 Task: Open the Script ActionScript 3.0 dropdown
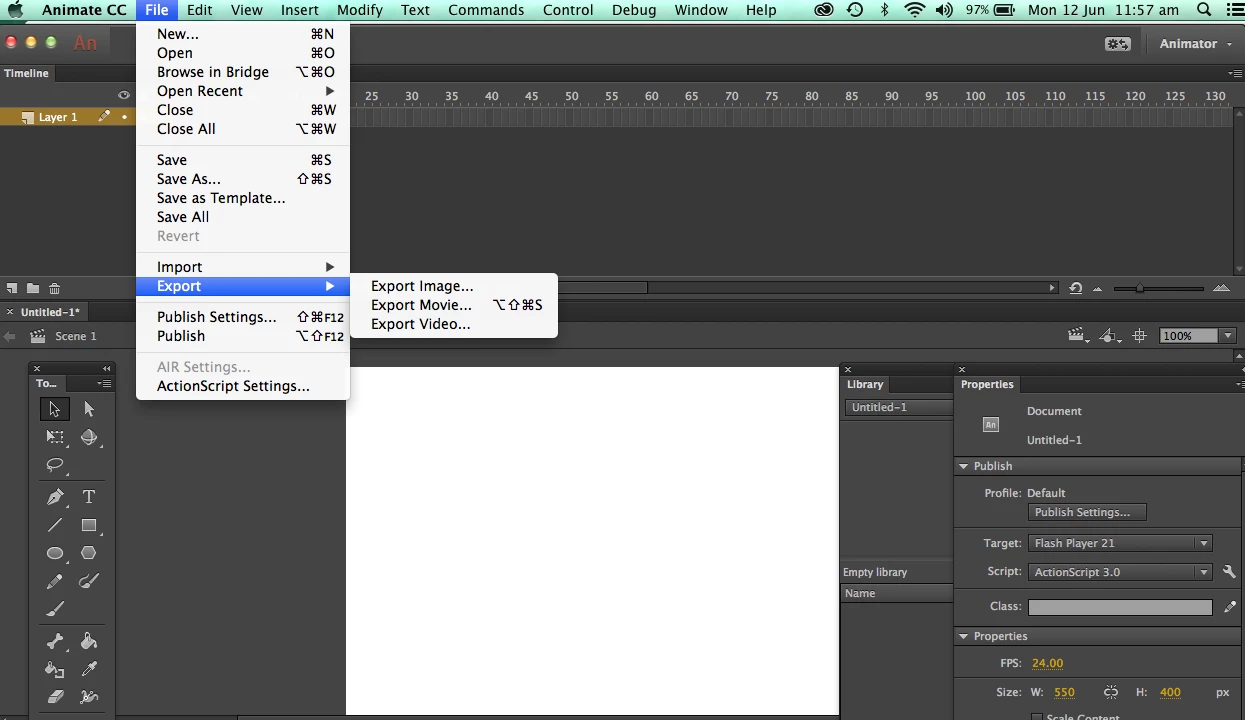click(1120, 572)
